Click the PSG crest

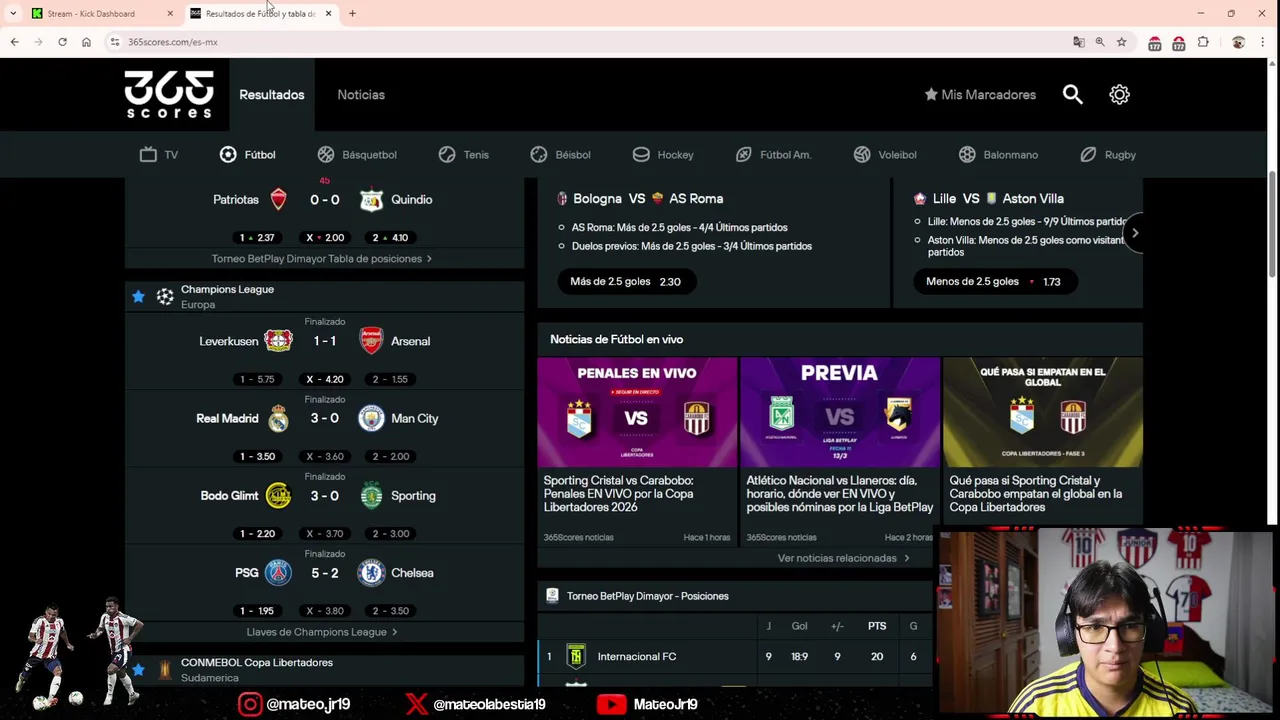pos(278,573)
